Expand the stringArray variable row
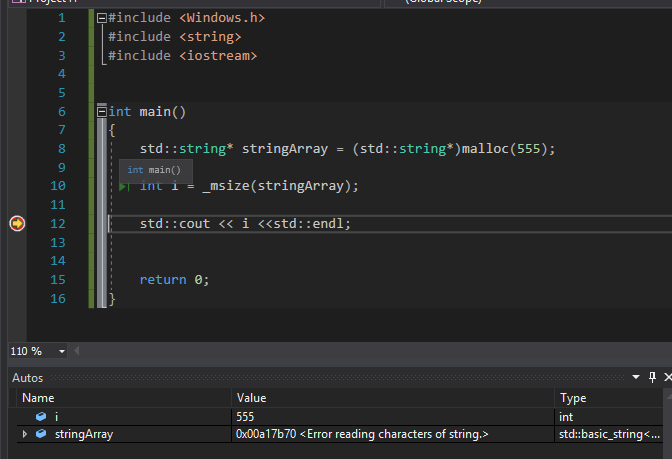 pyautogui.click(x=25, y=434)
